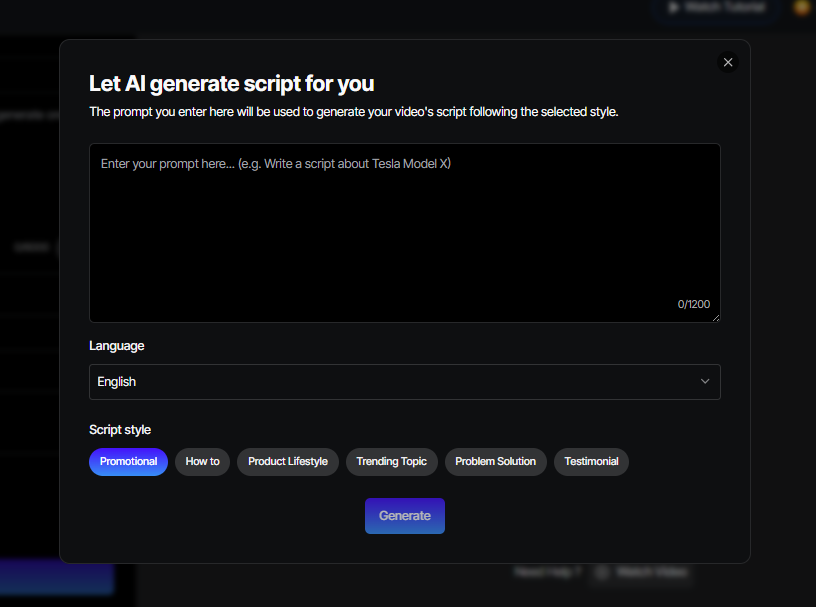Open the Language dropdown showing English
816x607 pixels.
tap(404, 382)
